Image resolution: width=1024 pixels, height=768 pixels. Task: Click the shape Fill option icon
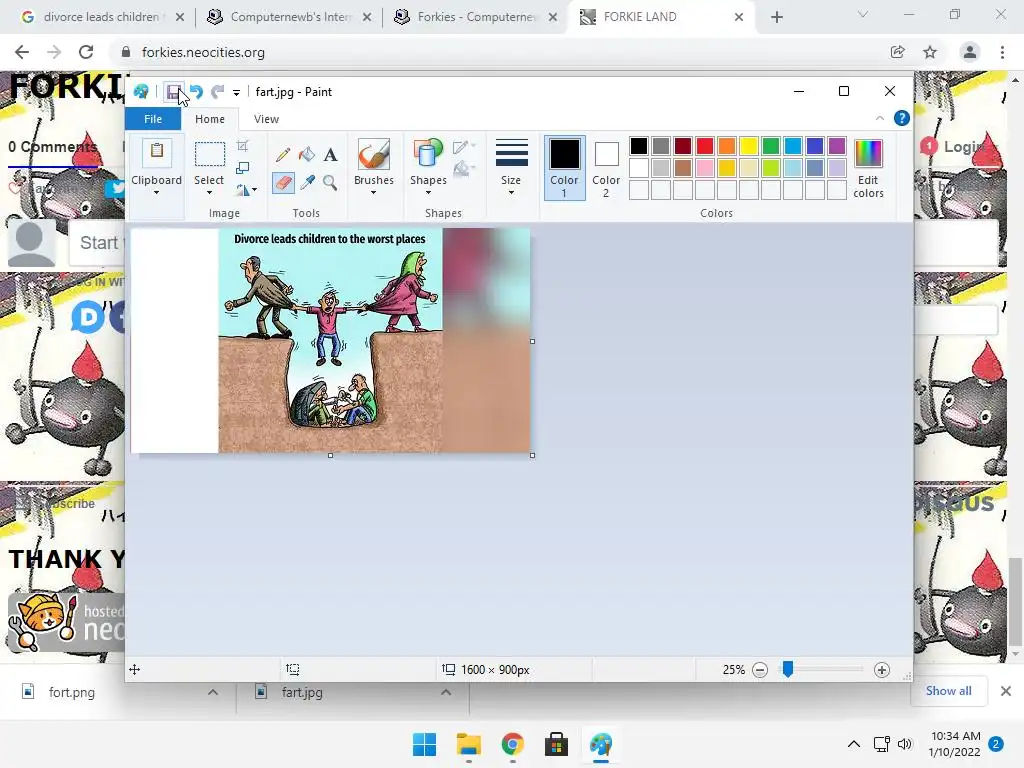point(464,169)
